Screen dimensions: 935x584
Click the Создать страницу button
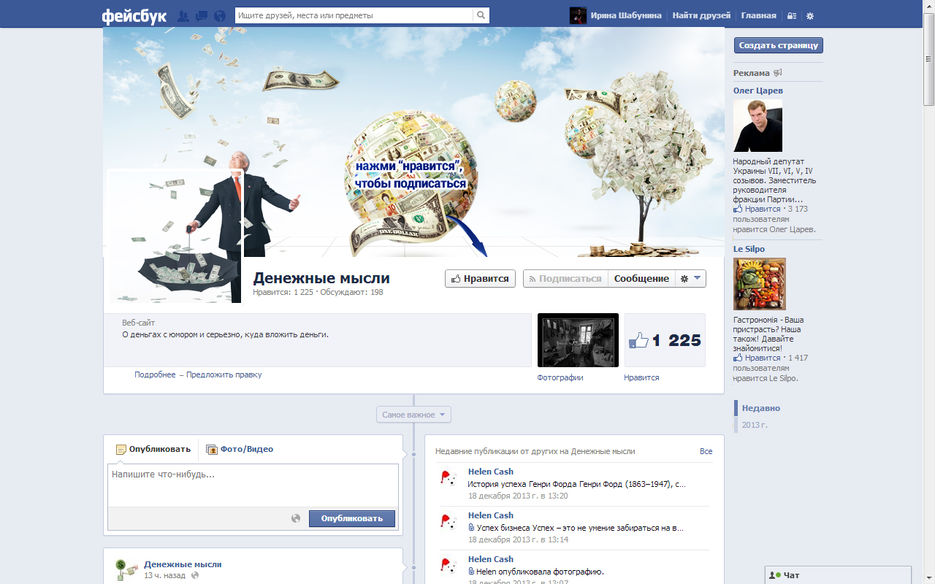point(778,45)
